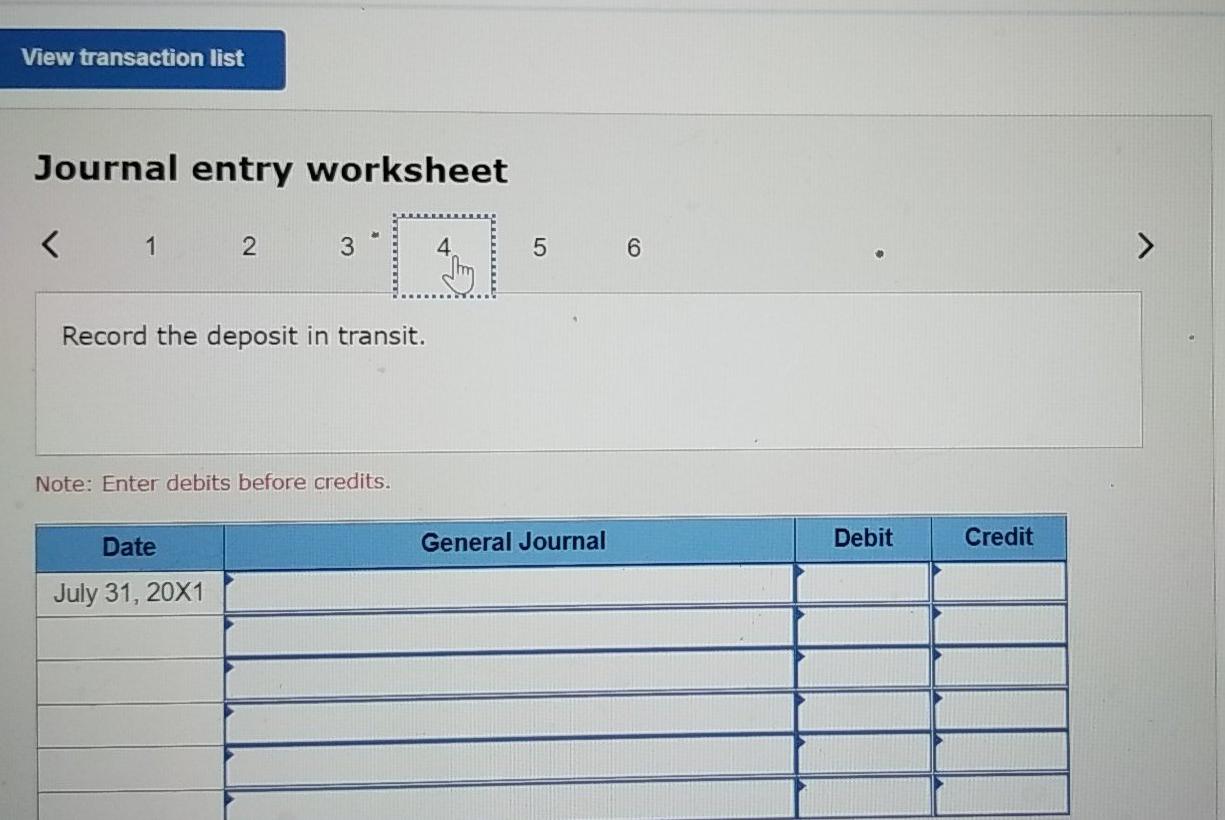Image resolution: width=1225 pixels, height=820 pixels.
Task: Open General Journal account dropdown in second row
Action: coord(509,632)
